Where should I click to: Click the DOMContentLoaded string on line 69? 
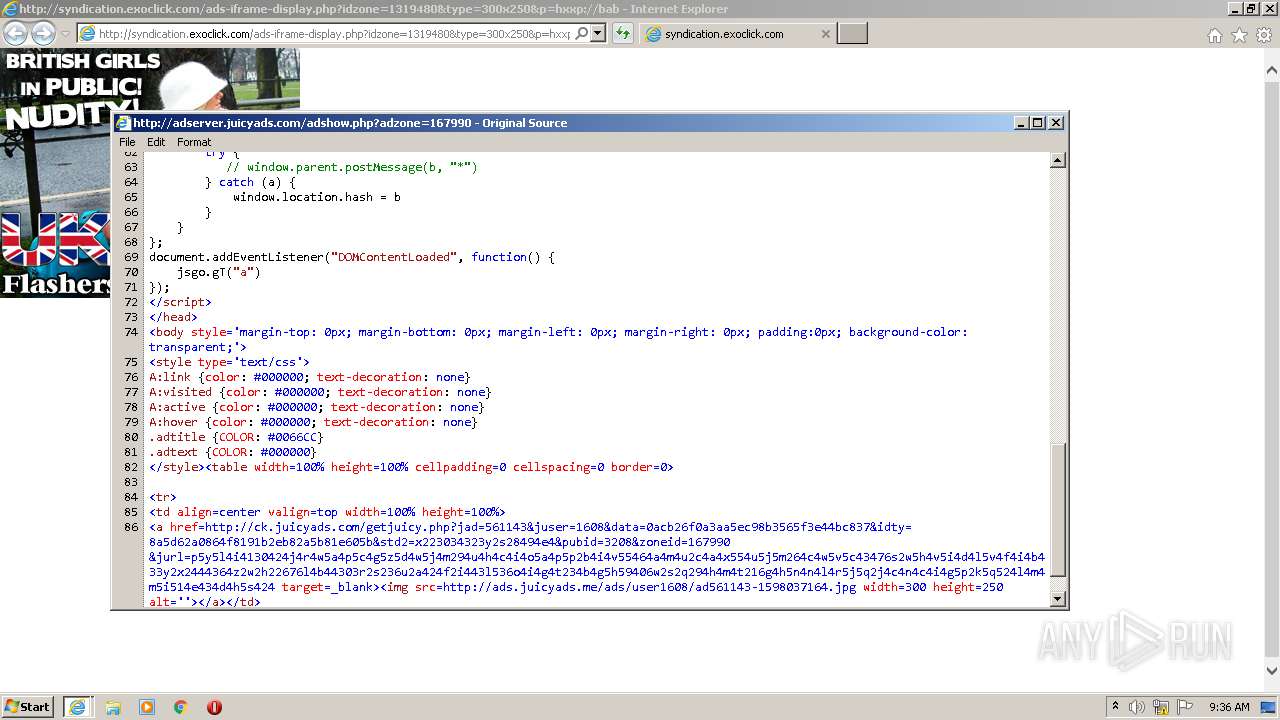tap(394, 257)
